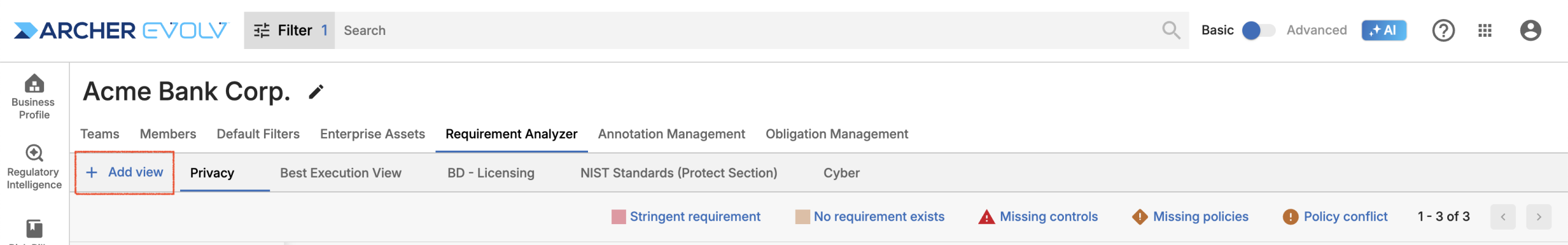Image resolution: width=1568 pixels, height=245 pixels.
Task: Open the AI assistant button
Action: (1383, 30)
